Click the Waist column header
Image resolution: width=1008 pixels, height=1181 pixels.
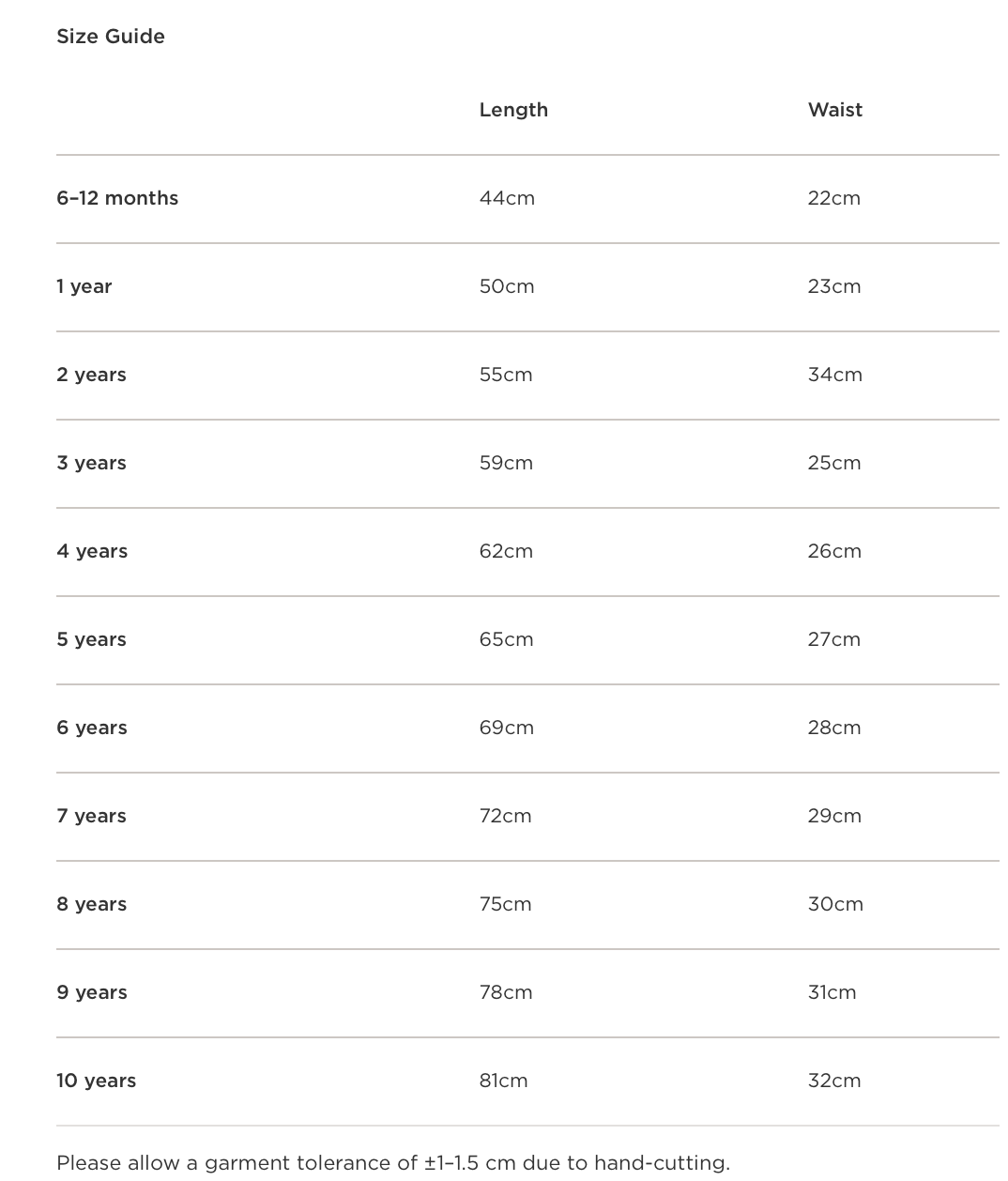[834, 110]
